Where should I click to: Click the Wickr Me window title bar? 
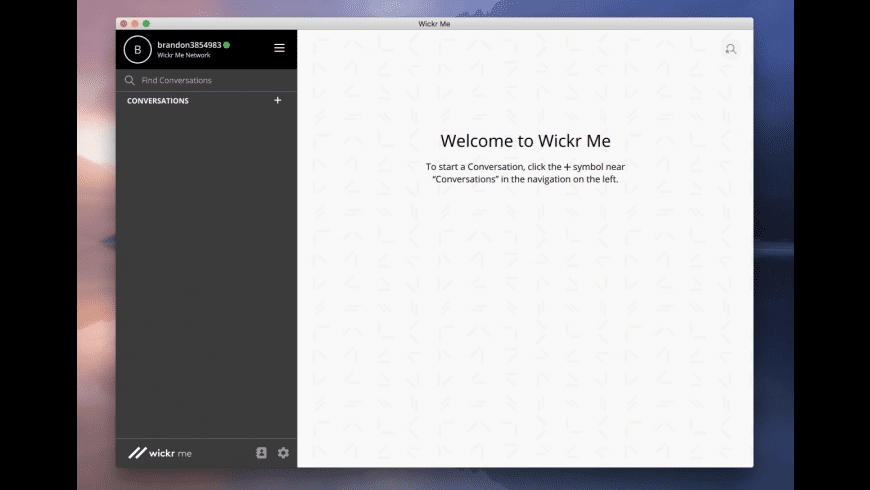[x=434, y=23]
